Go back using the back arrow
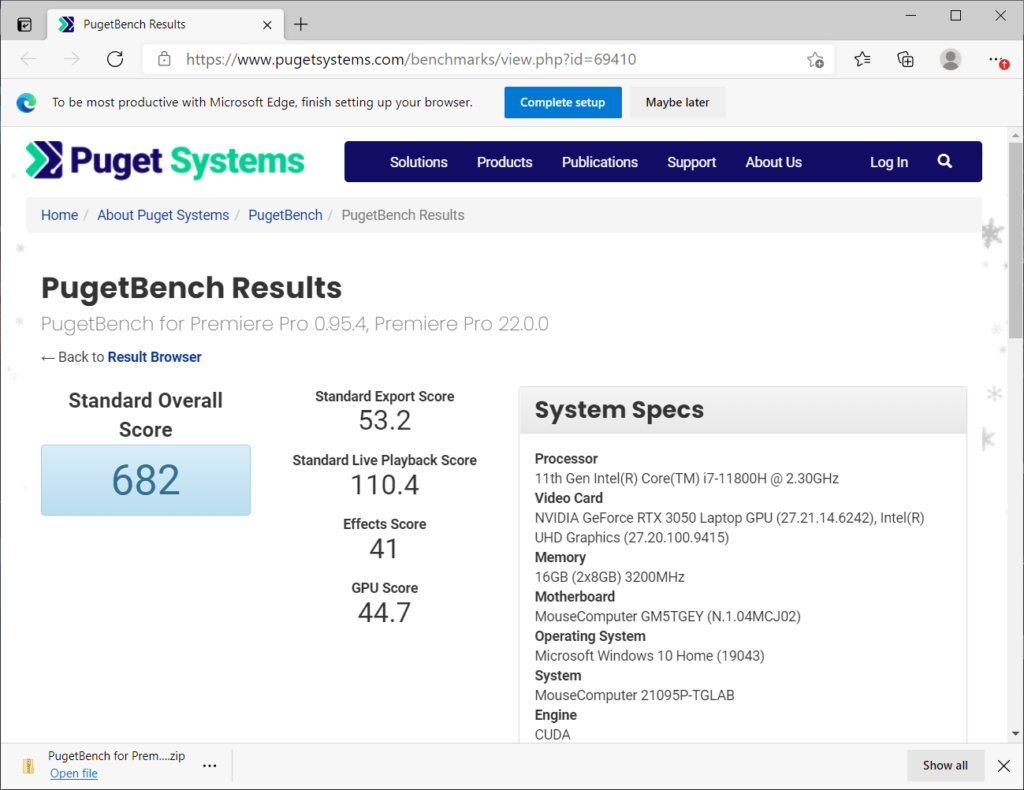 [x=29, y=59]
